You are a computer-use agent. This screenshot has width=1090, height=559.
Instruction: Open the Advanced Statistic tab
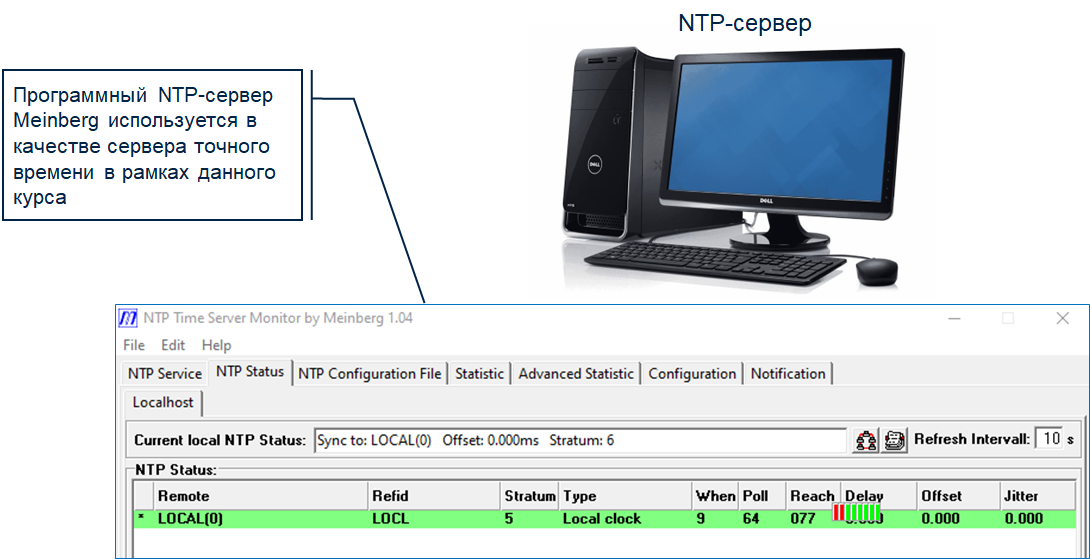pos(576,374)
